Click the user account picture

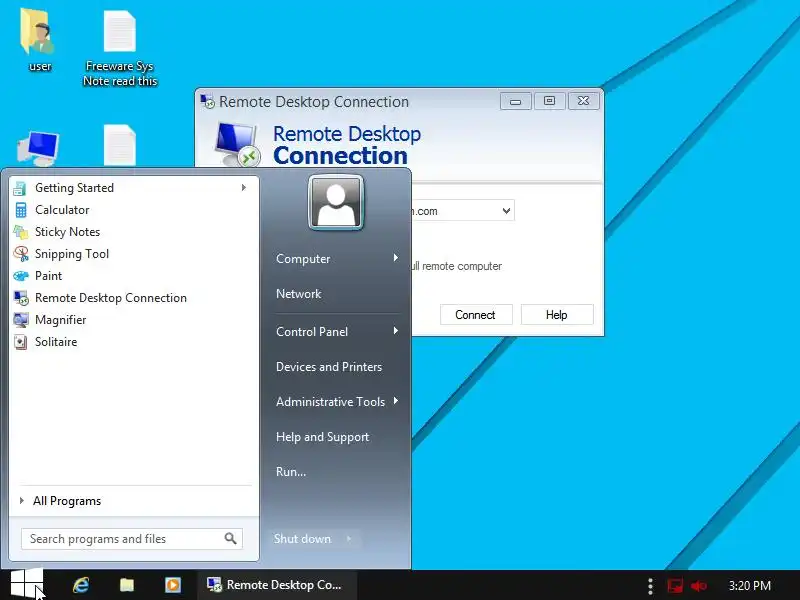point(336,203)
